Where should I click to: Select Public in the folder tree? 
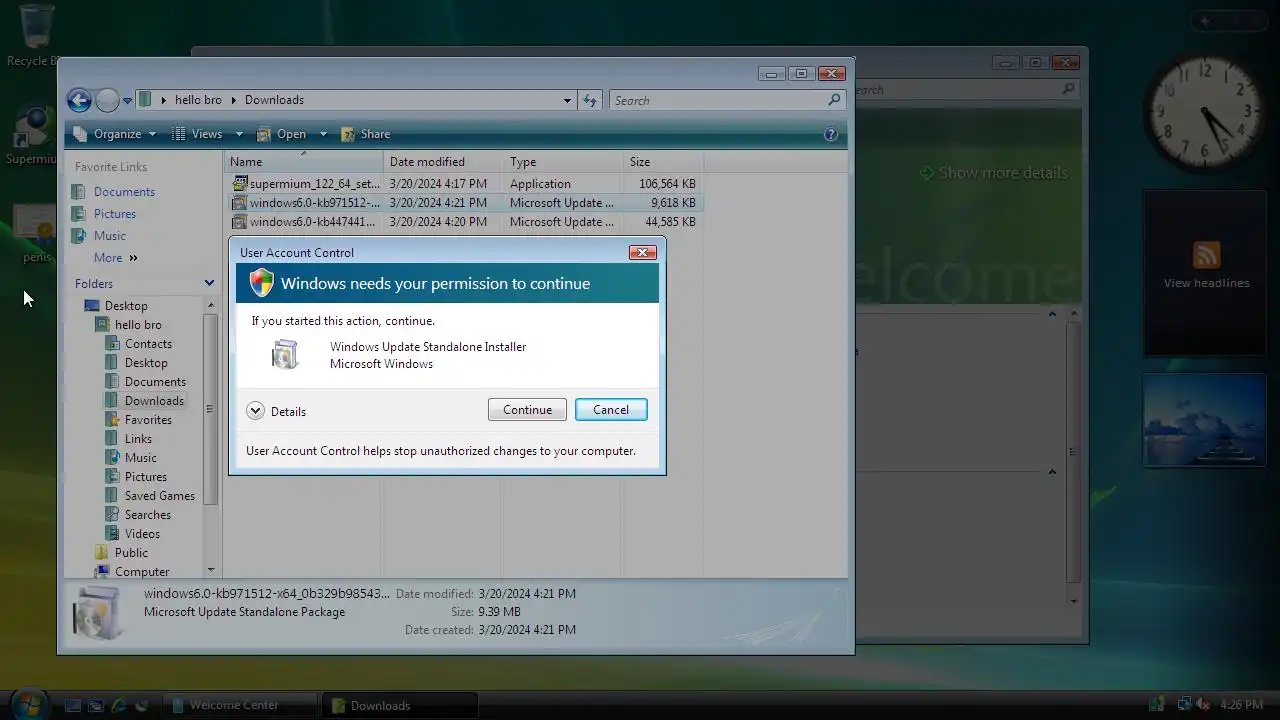pos(131,553)
